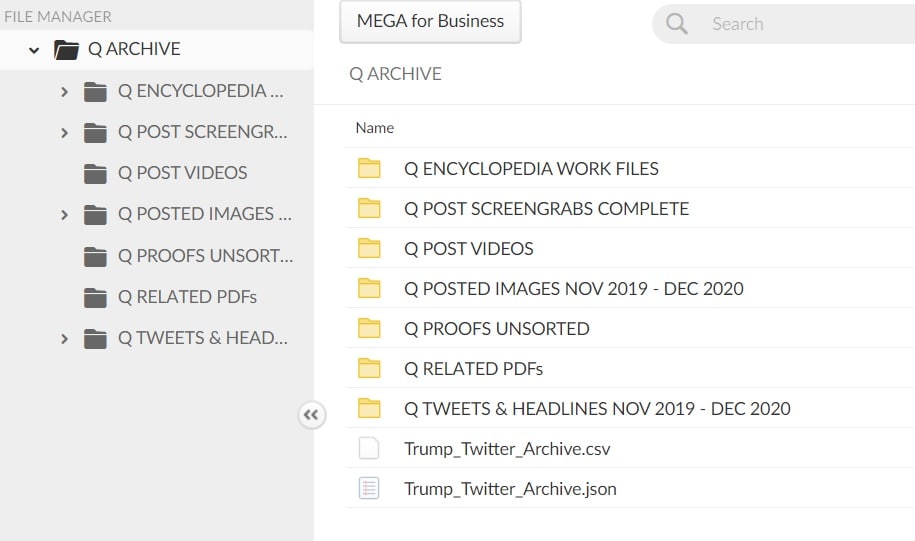Open Q TWEETS & HEADLINES NOV 2019 - DEC 2020 folder
Image resolution: width=915 pixels, height=541 pixels.
click(597, 409)
